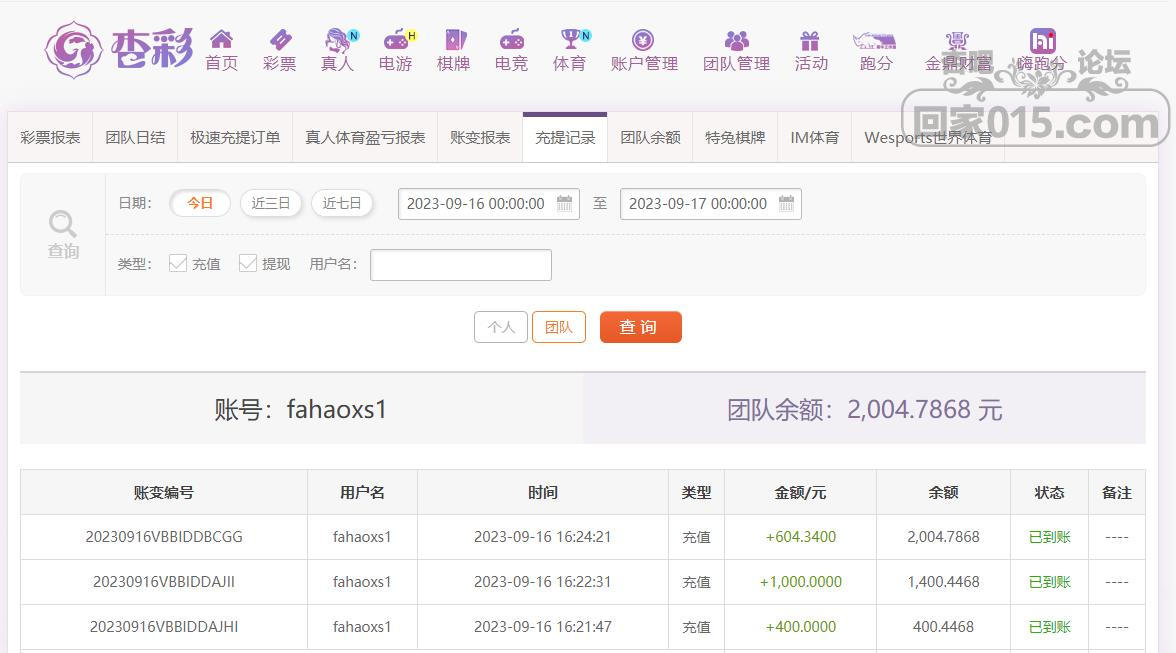
Task: Click the 时间 column header
Action: click(x=542, y=493)
